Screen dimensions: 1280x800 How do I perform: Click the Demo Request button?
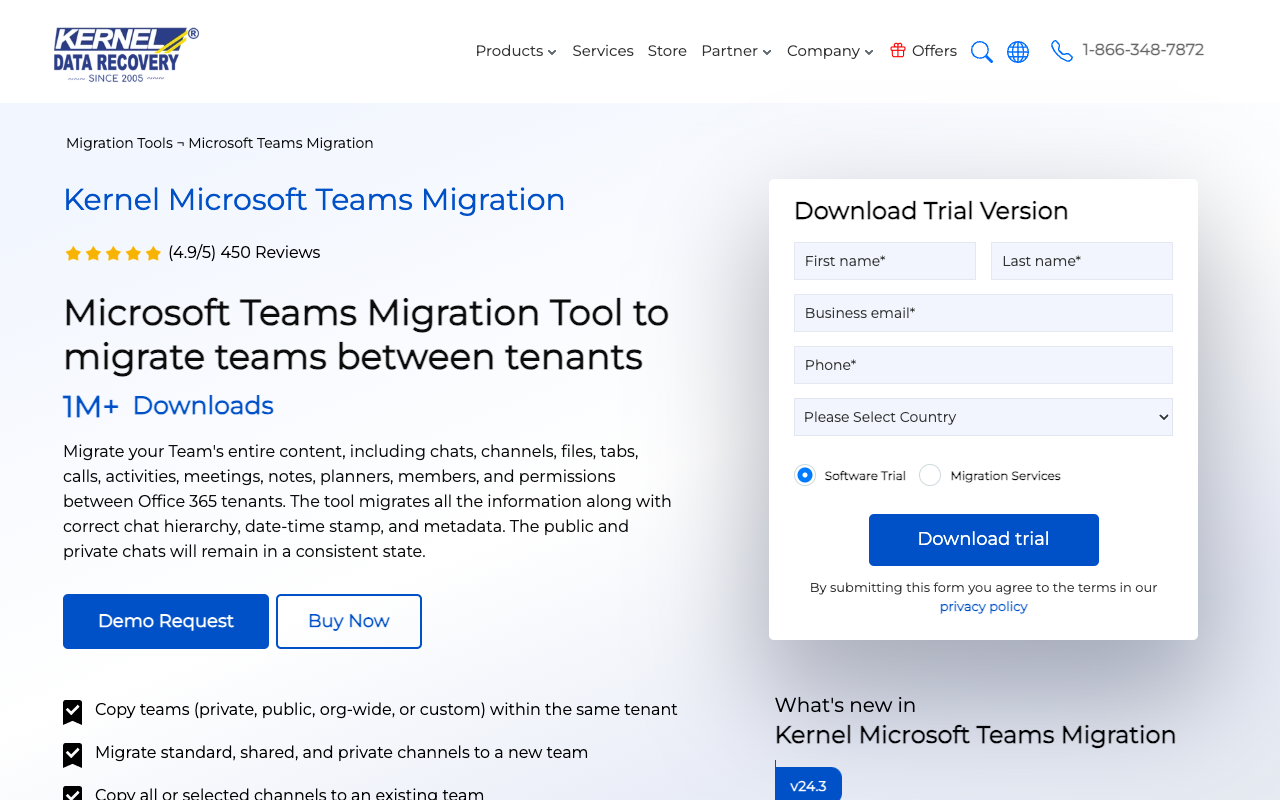click(x=166, y=621)
